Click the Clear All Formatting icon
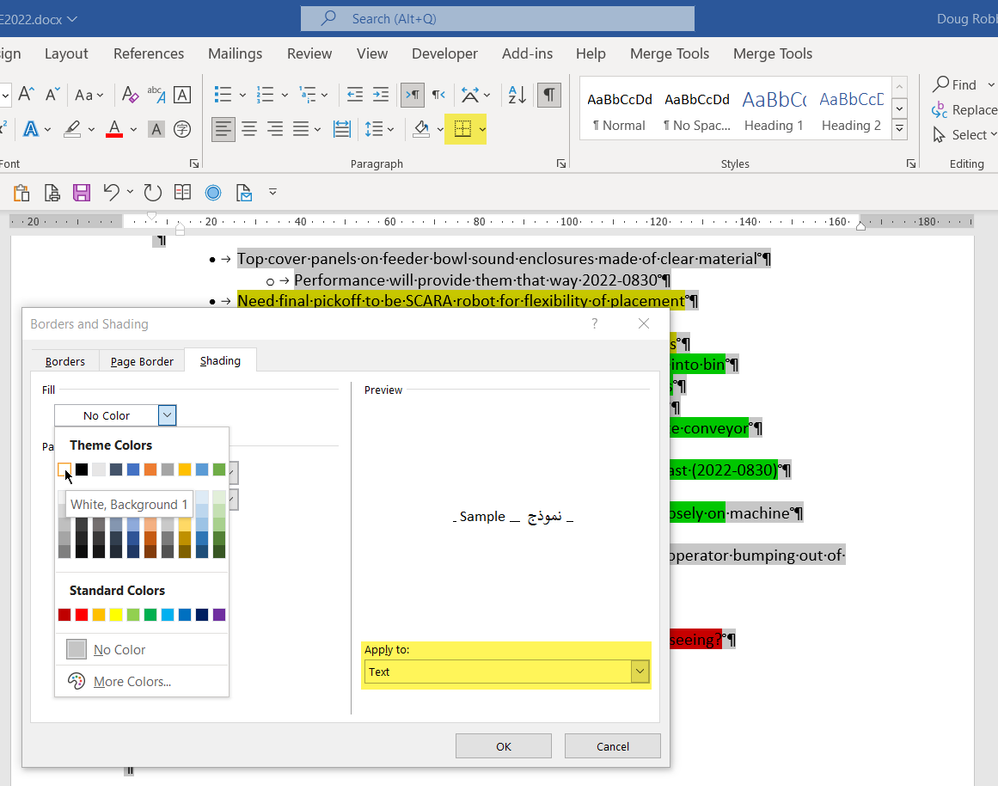 130,95
